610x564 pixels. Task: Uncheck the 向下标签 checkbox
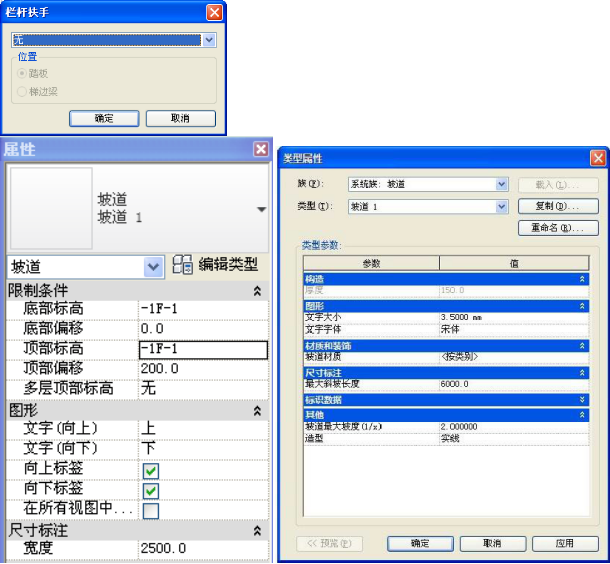[151, 491]
